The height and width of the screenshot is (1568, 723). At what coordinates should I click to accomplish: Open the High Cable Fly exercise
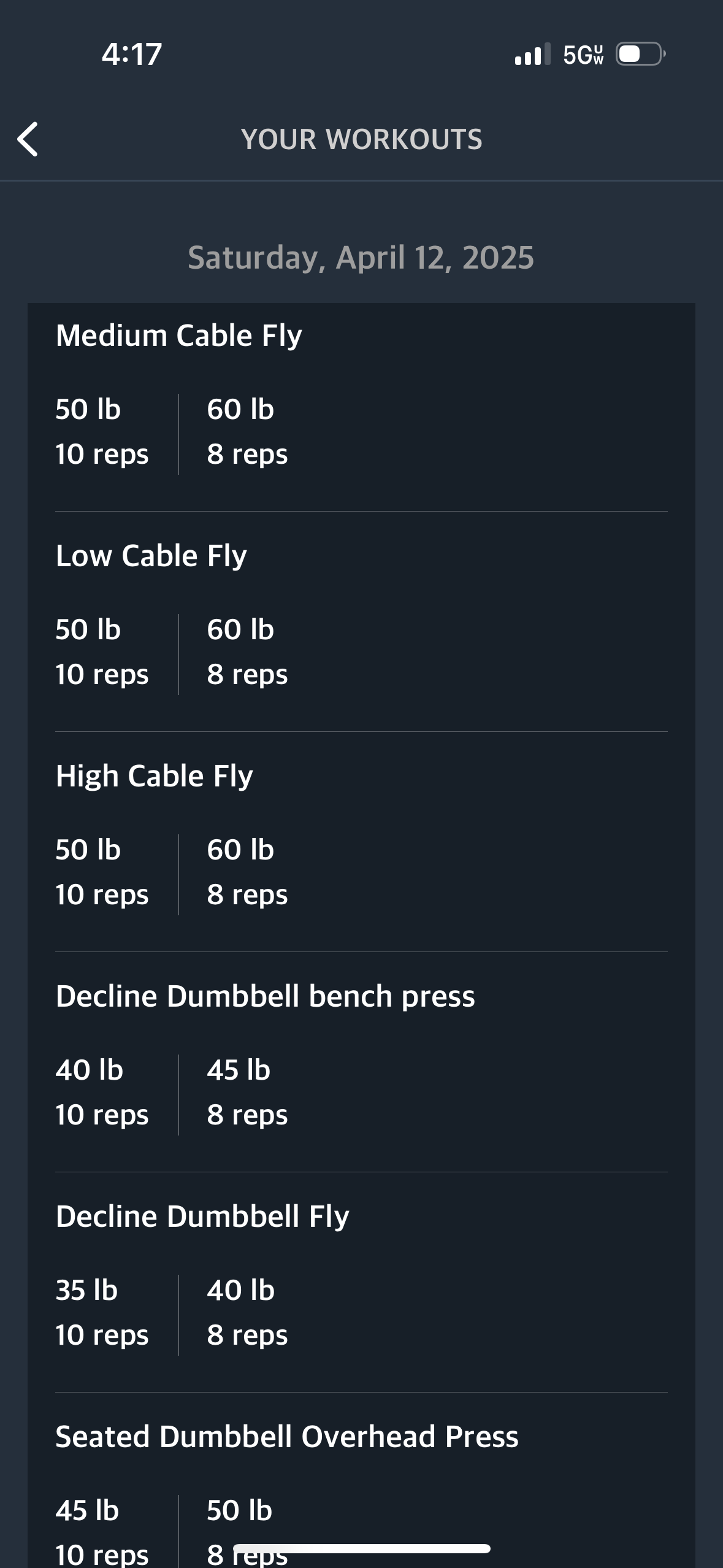click(154, 776)
